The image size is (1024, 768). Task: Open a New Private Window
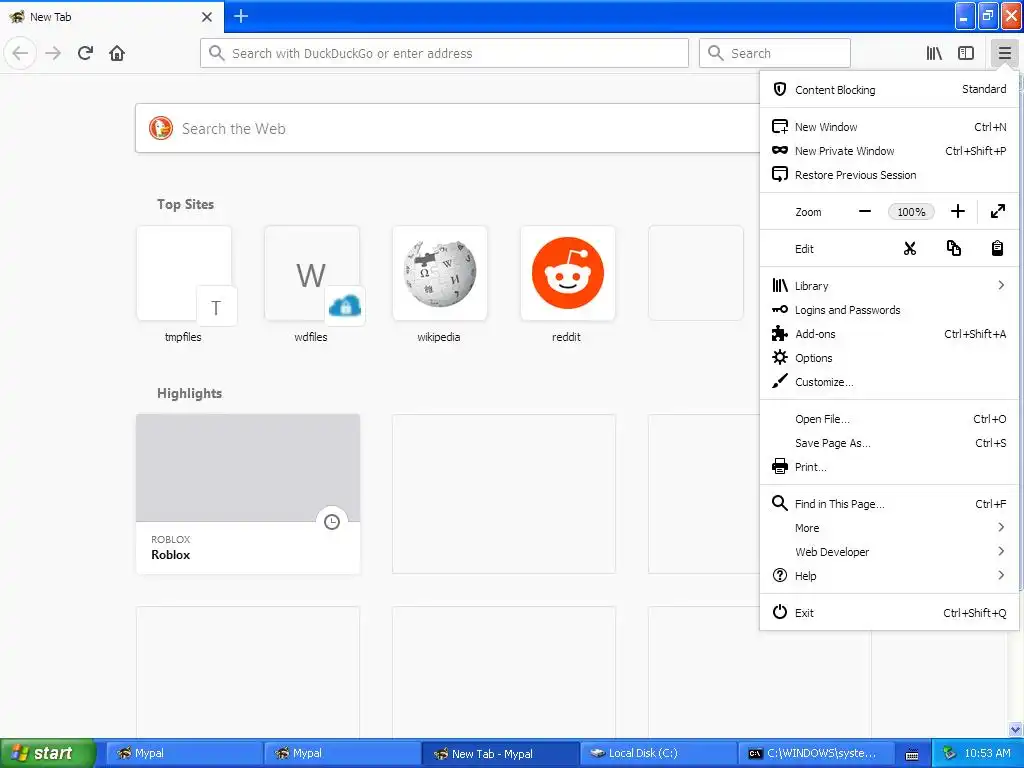(x=889, y=151)
